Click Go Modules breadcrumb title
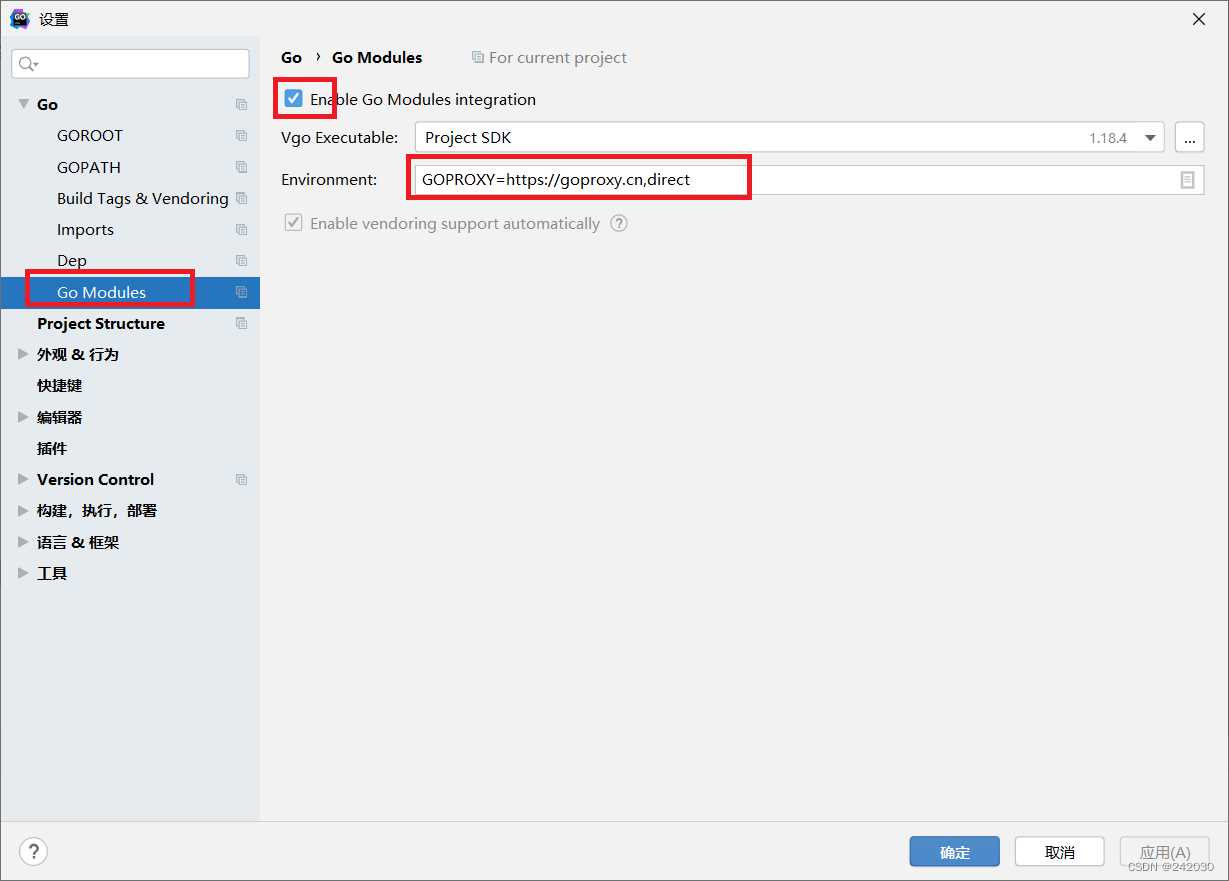1229x881 pixels. coord(377,57)
